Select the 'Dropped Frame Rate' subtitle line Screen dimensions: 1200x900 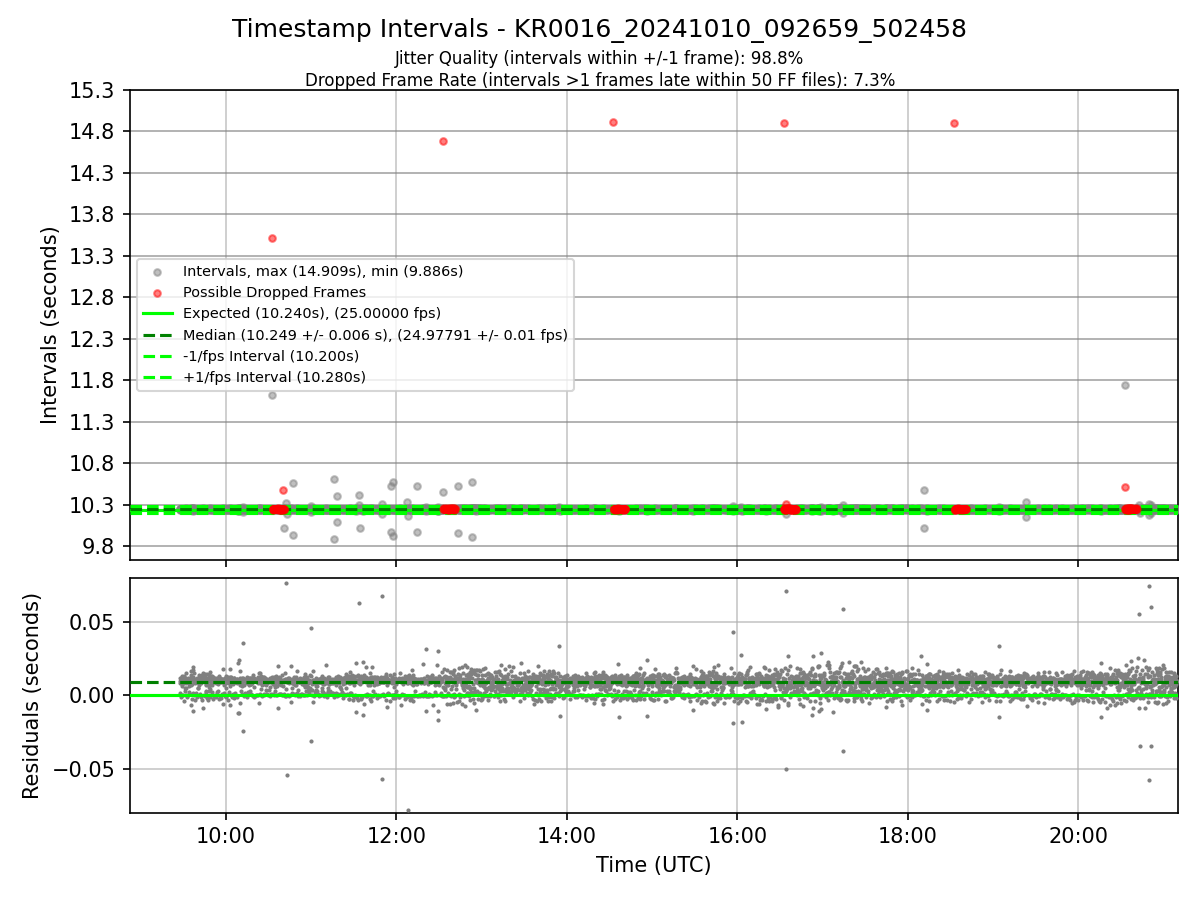pyautogui.click(x=599, y=80)
